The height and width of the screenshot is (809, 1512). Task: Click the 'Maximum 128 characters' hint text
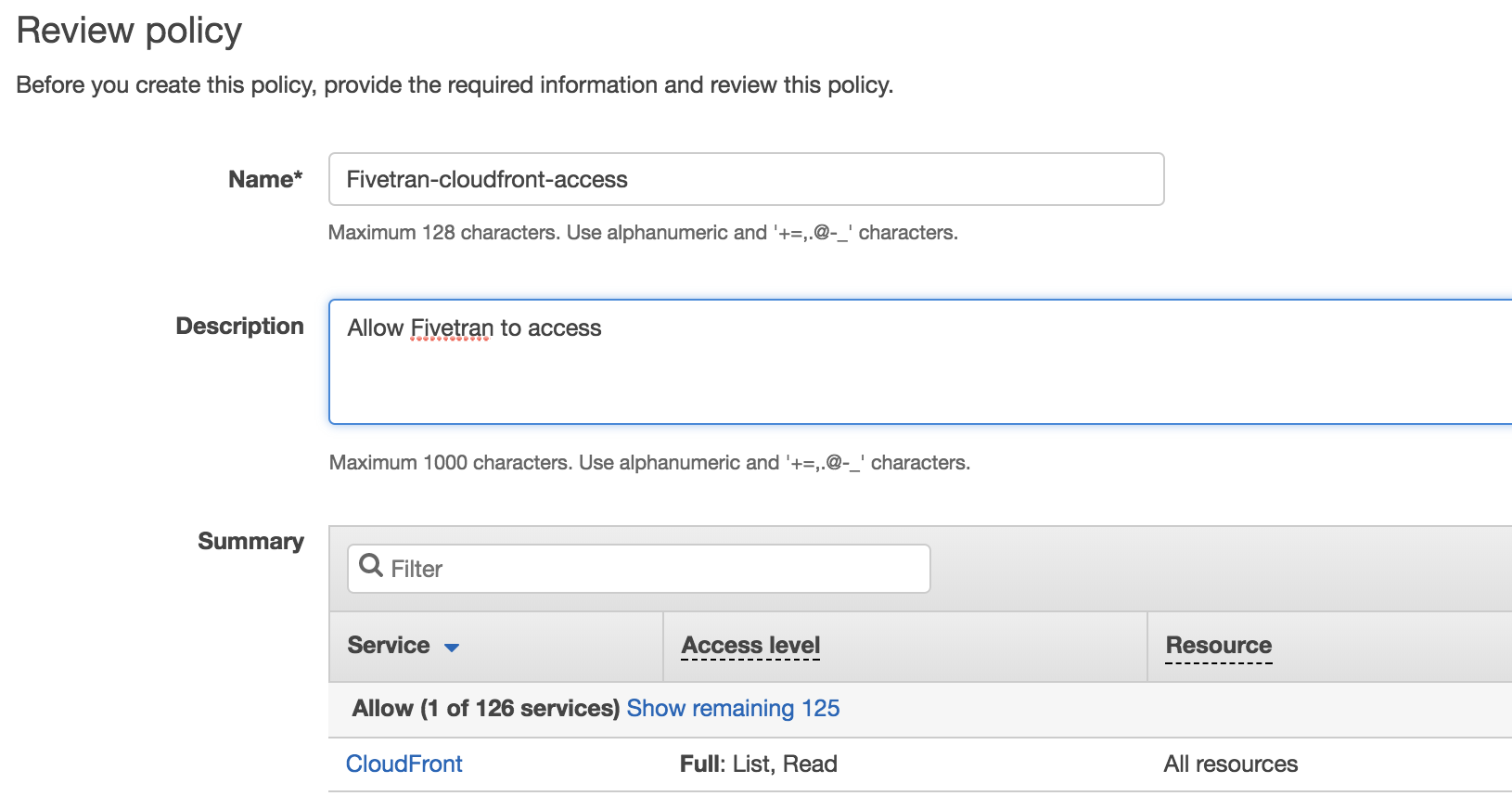click(x=643, y=233)
